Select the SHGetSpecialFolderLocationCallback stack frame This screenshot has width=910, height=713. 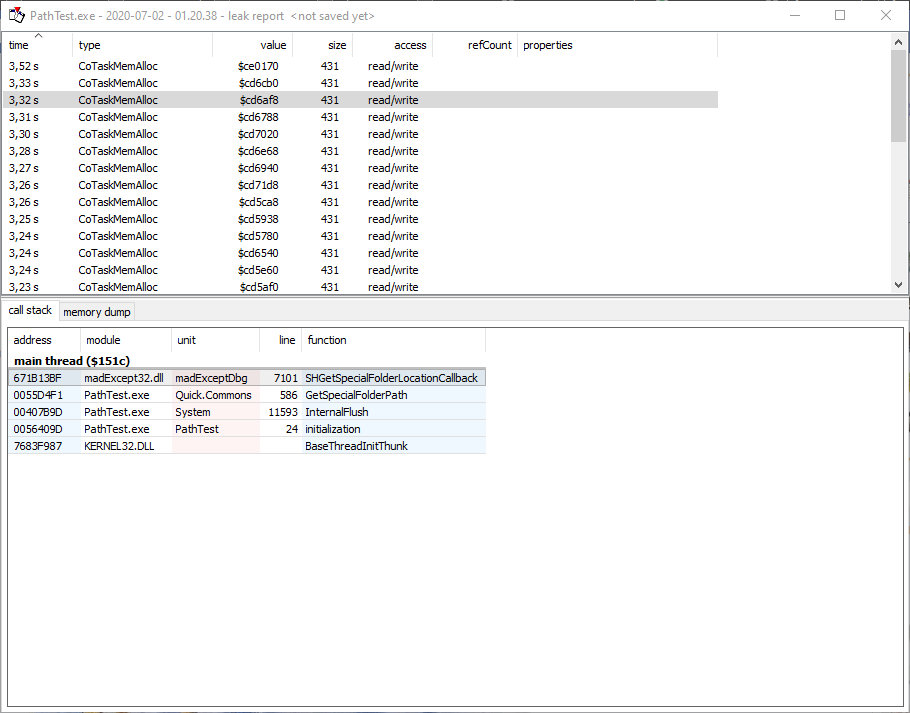[247, 378]
